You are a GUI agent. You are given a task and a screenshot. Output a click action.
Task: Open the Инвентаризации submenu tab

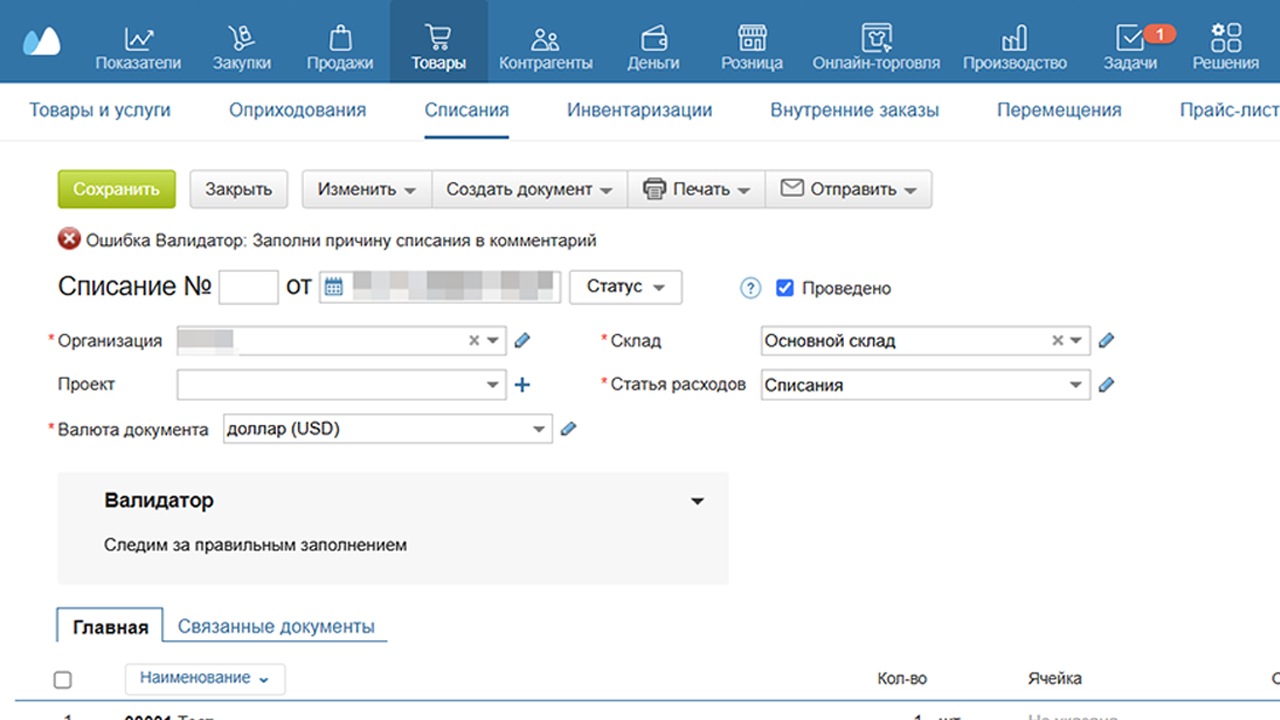(639, 110)
